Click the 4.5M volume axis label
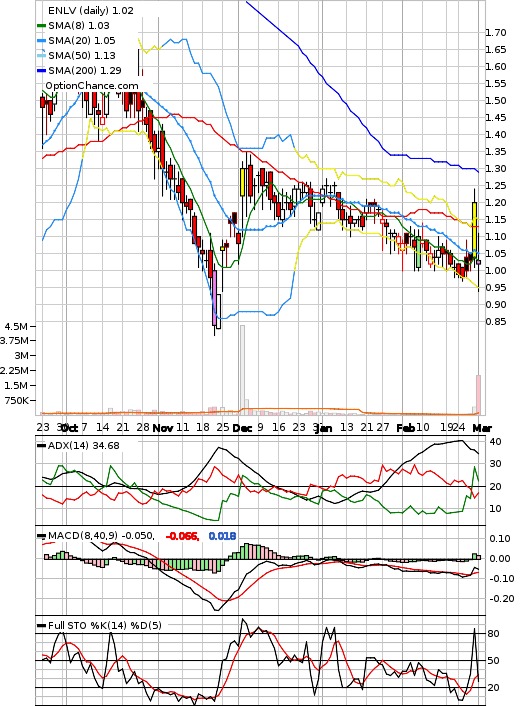526x706 pixels. pyautogui.click(x=16, y=326)
